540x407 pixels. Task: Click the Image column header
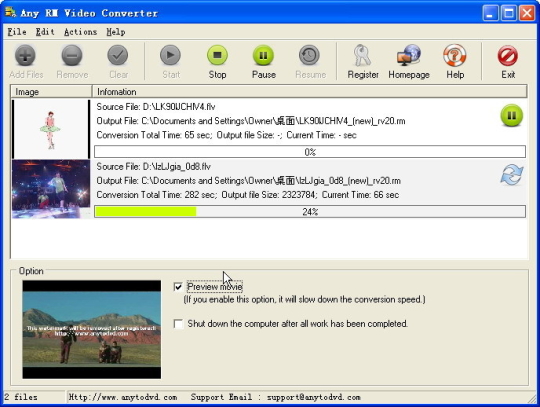pos(51,92)
